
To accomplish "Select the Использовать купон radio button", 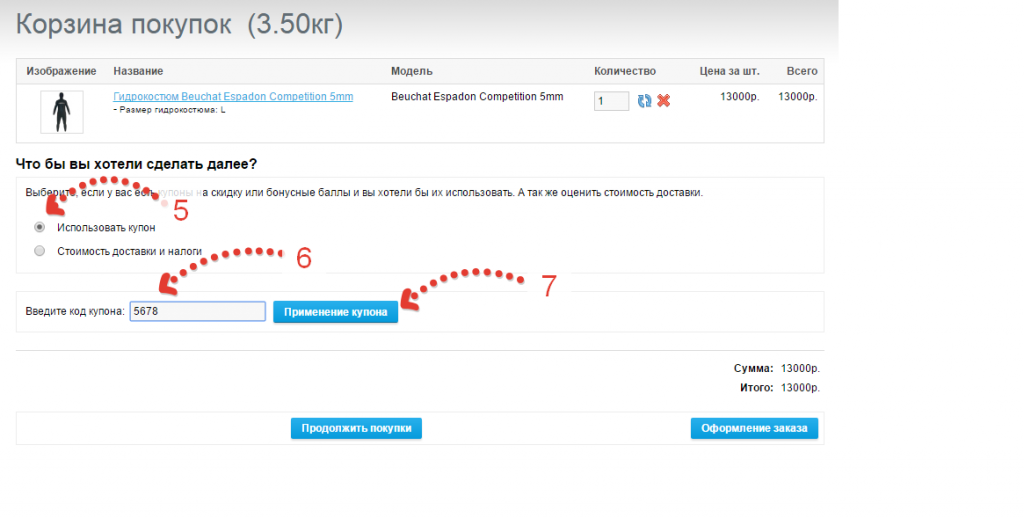I will pos(40,227).
